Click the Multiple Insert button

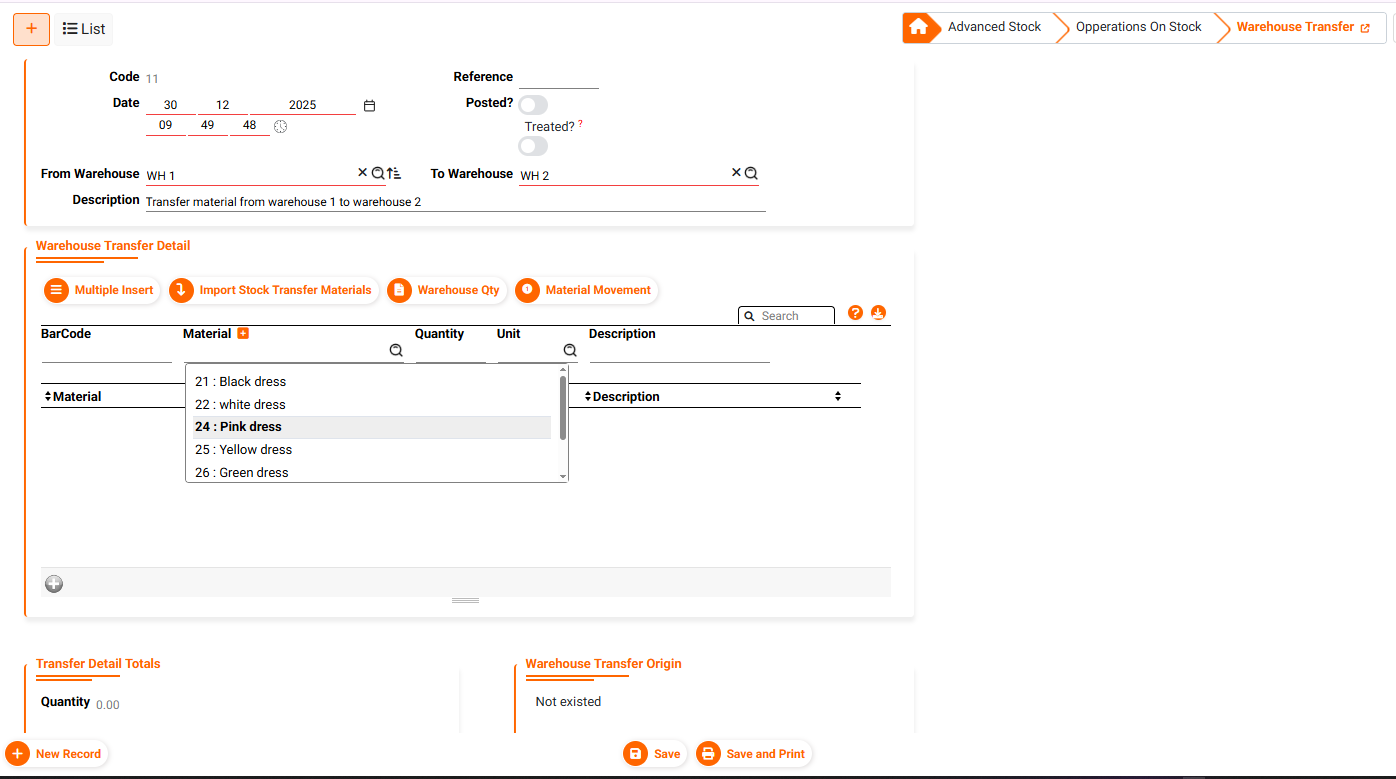(x=101, y=290)
